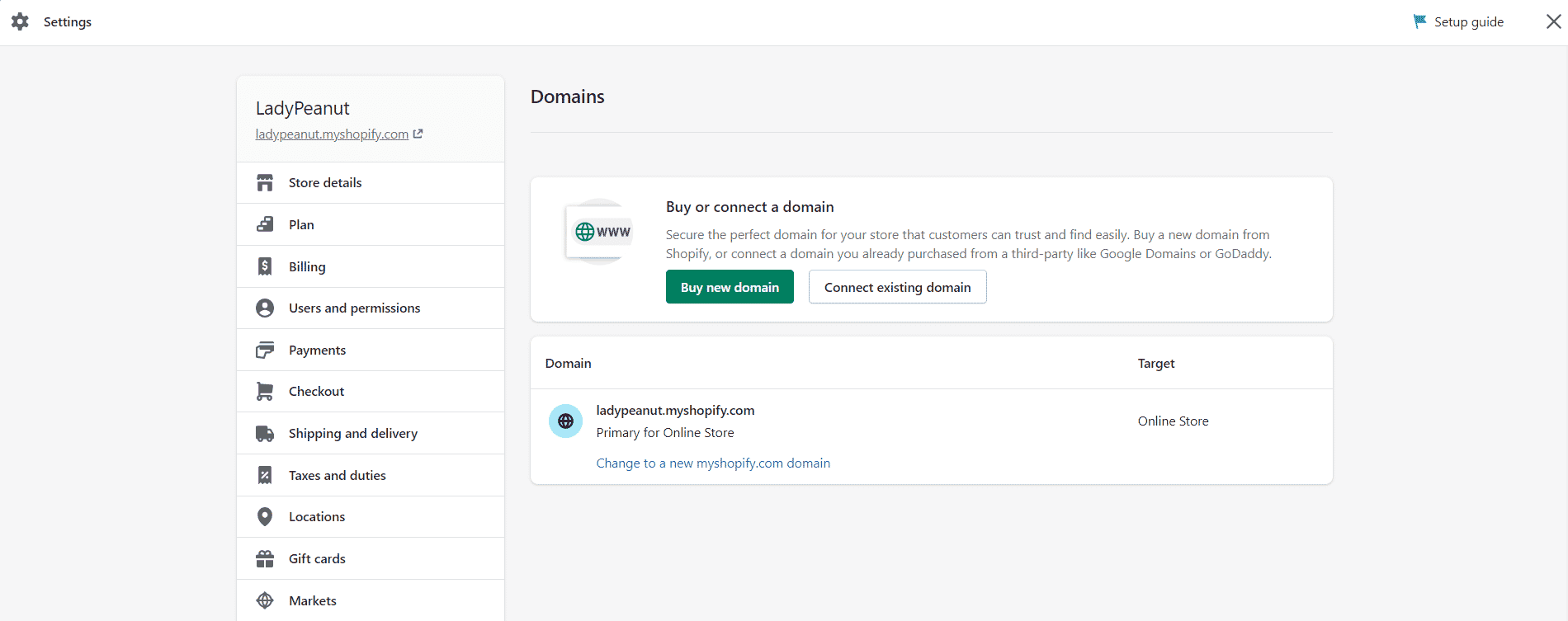Open ladypeanut.myshopify.com store link in sidebar
1568x621 pixels.
point(332,134)
